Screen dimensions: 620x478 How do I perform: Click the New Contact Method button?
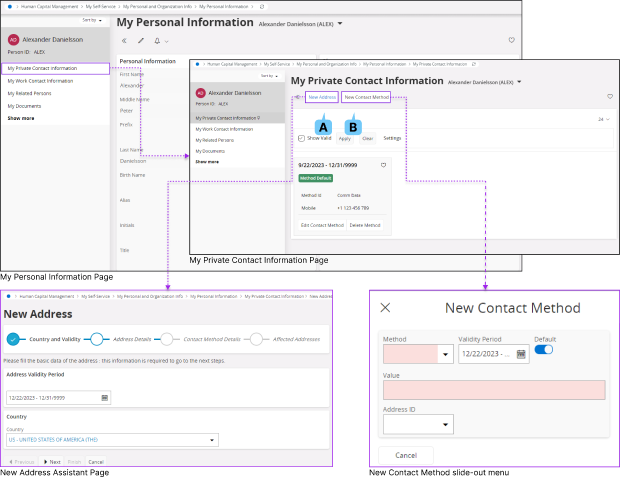366,97
